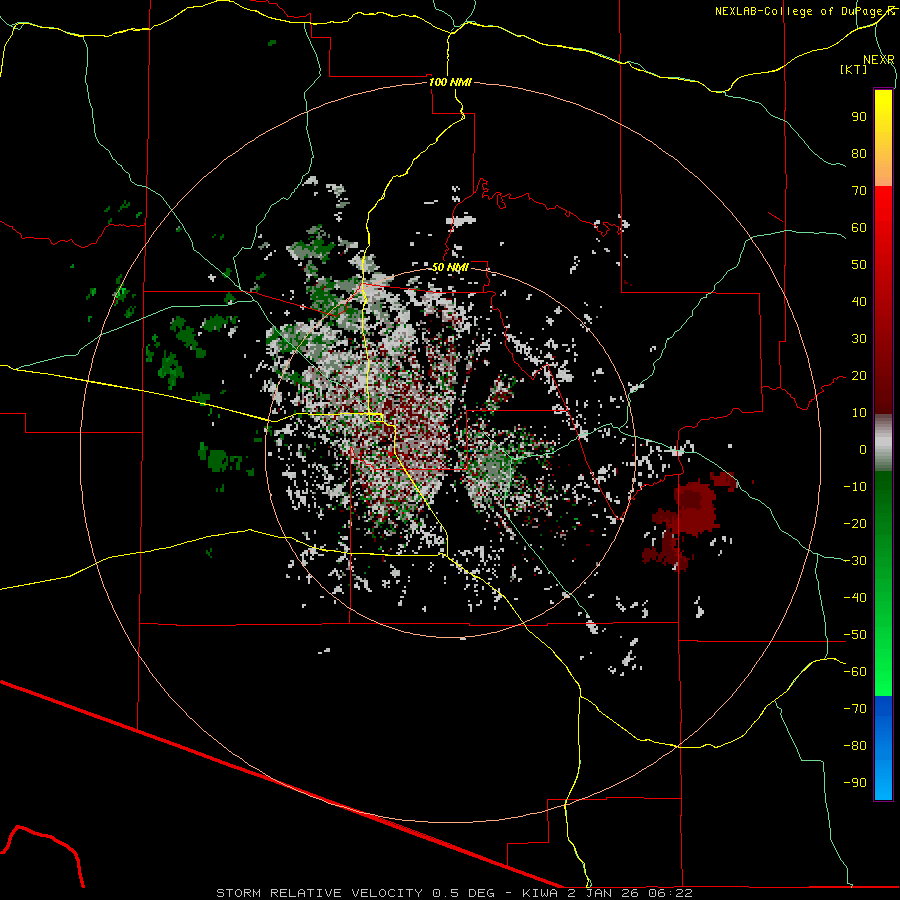Click the 90 value on the velocity scale

point(859,117)
